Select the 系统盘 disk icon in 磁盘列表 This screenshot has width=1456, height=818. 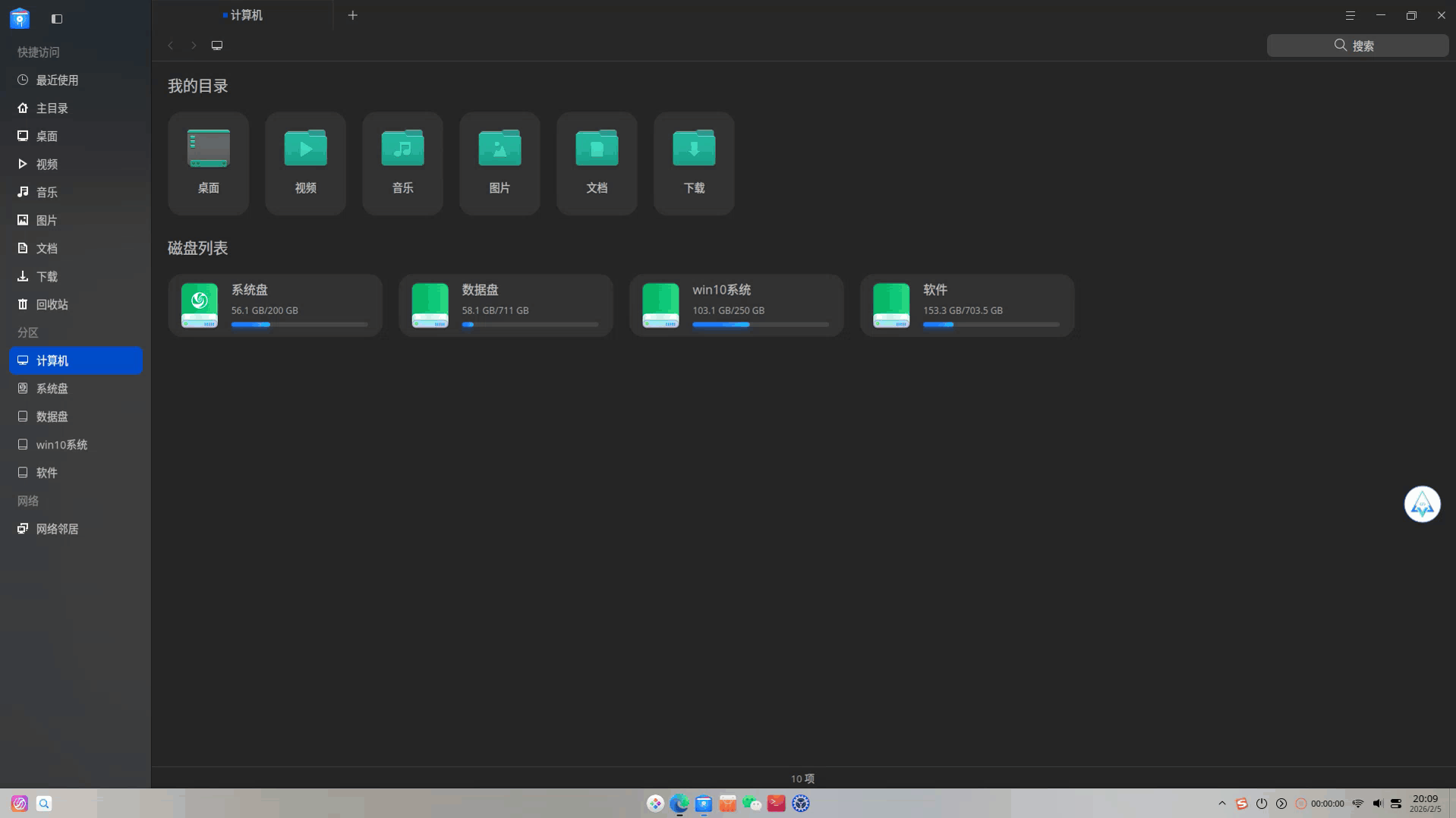pos(200,305)
